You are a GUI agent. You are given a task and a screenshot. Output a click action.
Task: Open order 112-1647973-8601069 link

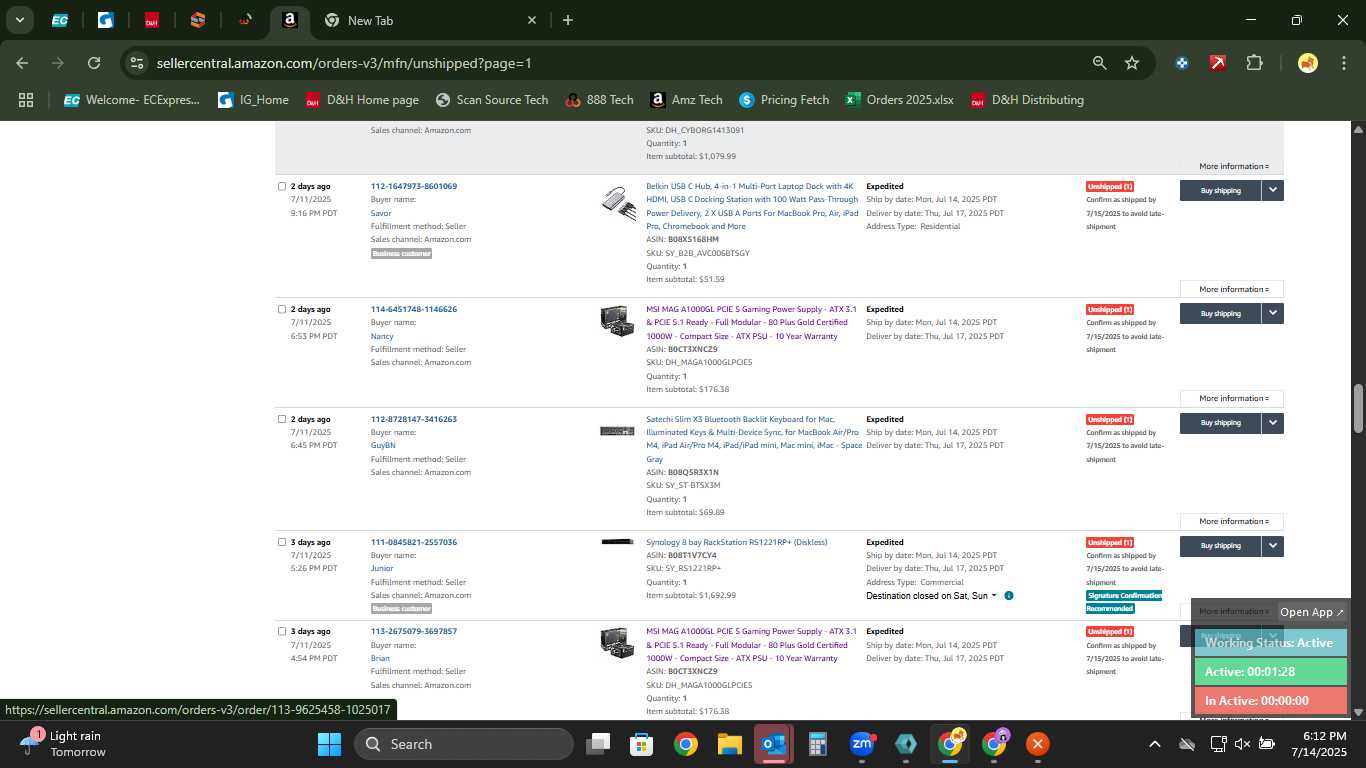pos(413,186)
